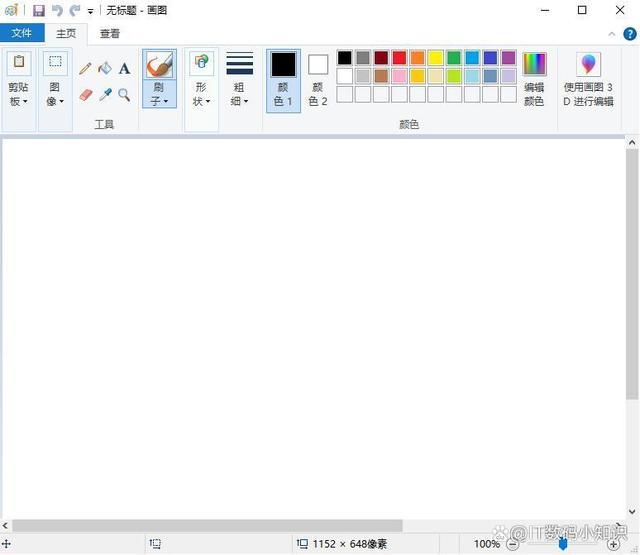Pick the indigo color swatch
Screen dimensions: 640x555
coord(490,58)
